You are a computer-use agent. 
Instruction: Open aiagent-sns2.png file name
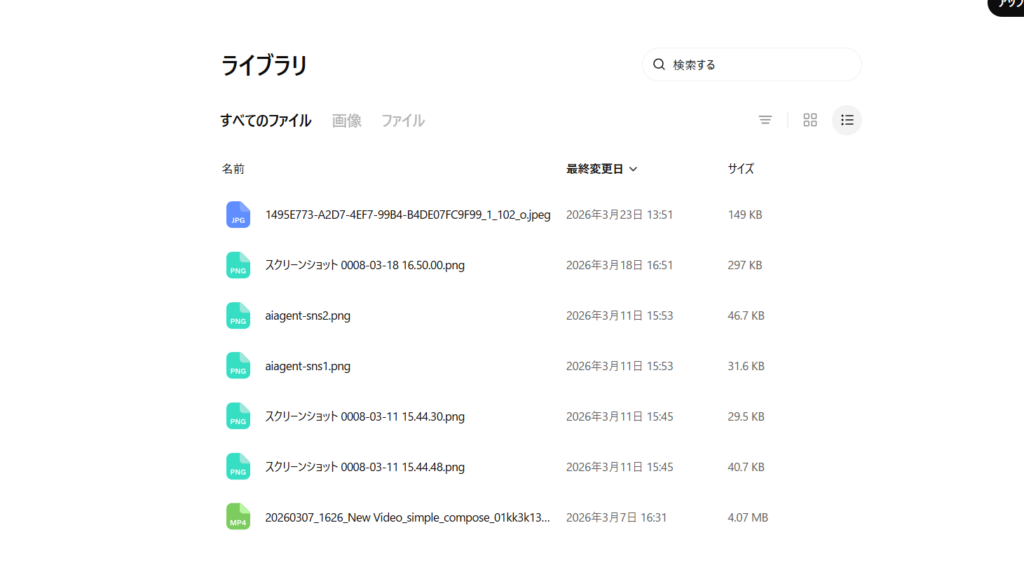[x=308, y=316]
